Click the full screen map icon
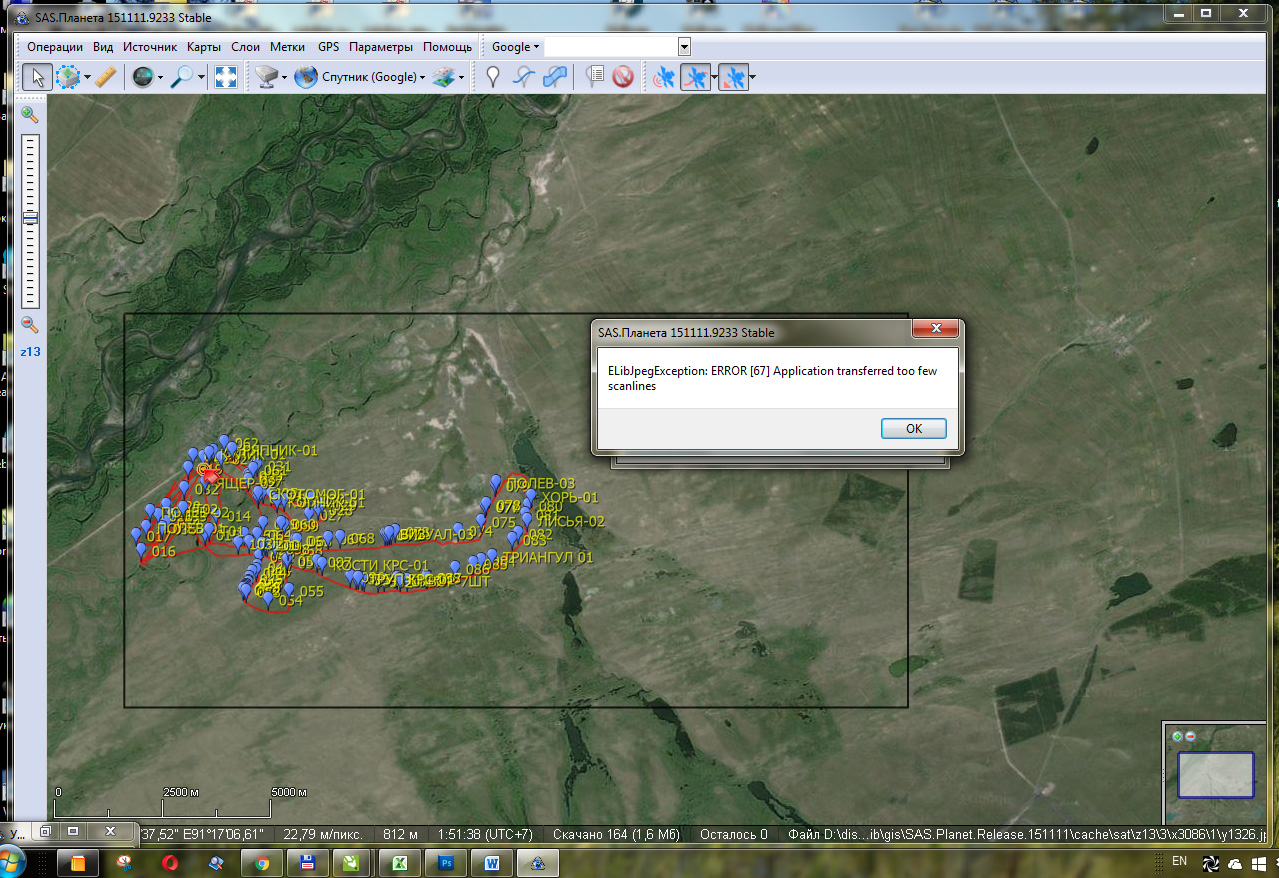Screen dimensions: 1279x878 pyautogui.click(x=226, y=77)
